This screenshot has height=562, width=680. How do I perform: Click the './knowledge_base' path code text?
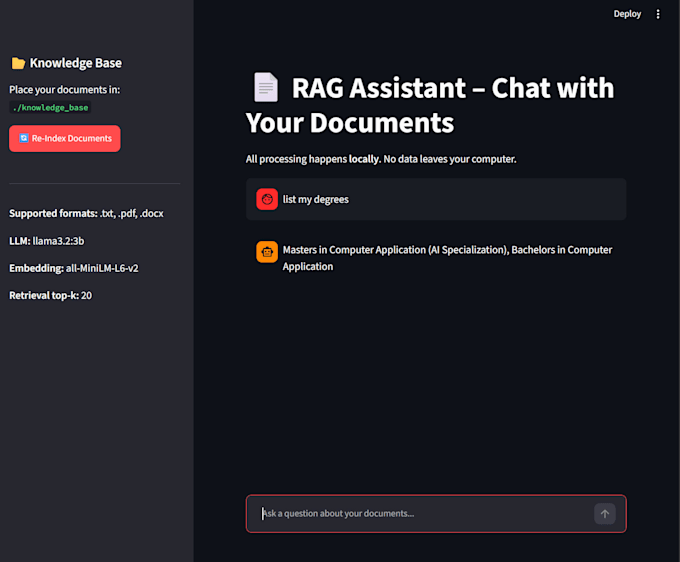click(50, 108)
